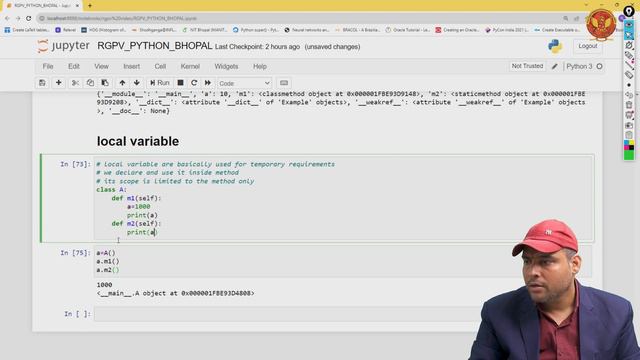Interrupt the kernel with stop square

tap(180, 83)
